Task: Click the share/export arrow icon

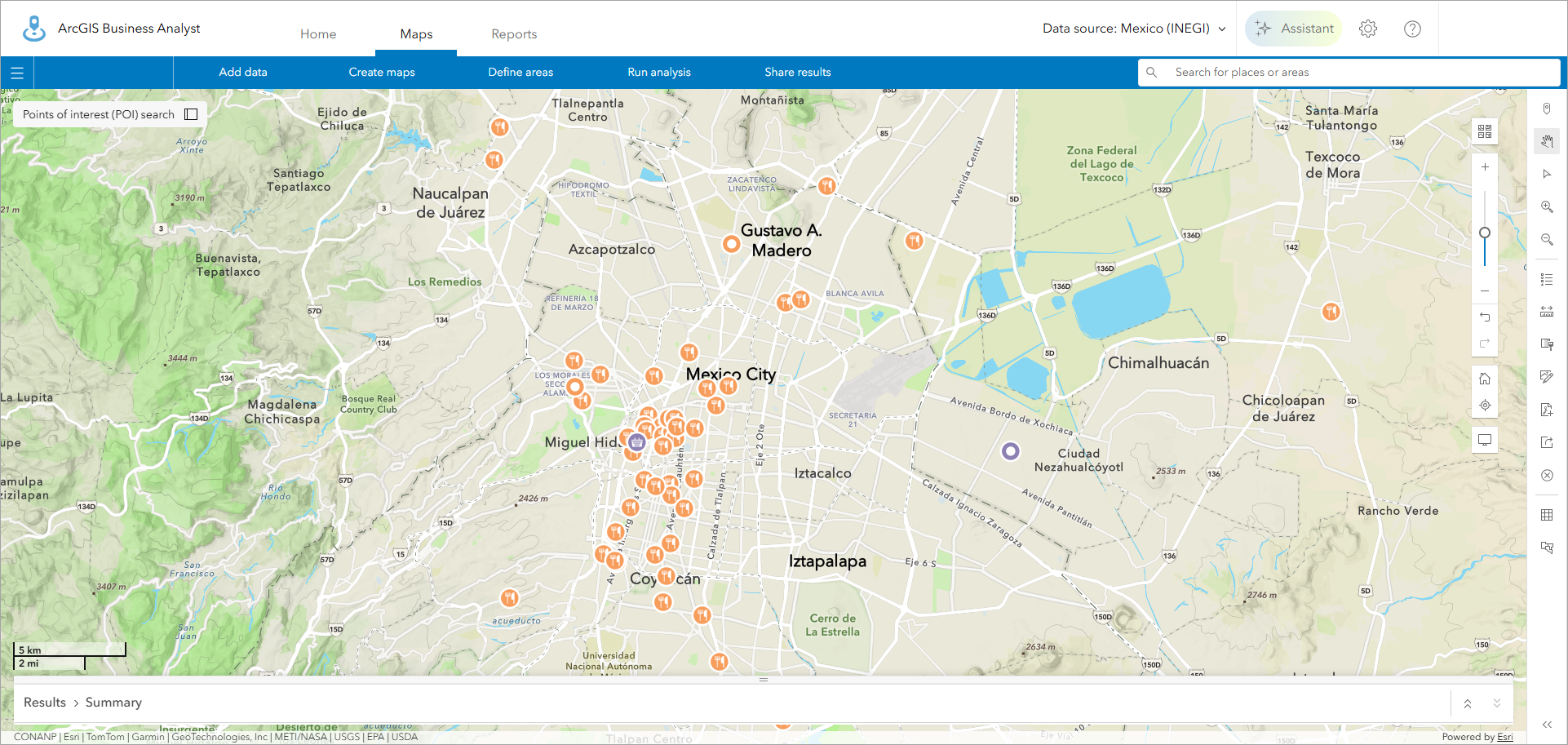Action: point(1547,442)
